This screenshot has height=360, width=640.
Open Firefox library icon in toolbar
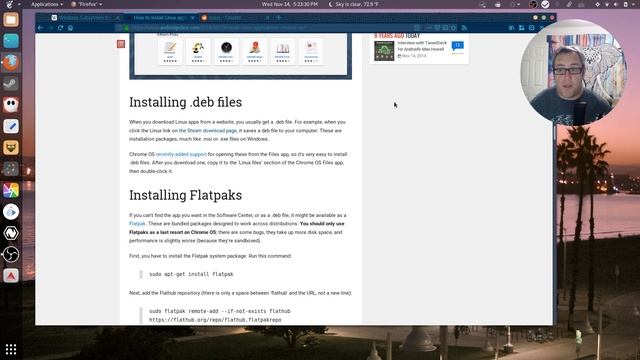pyautogui.click(x=511, y=28)
